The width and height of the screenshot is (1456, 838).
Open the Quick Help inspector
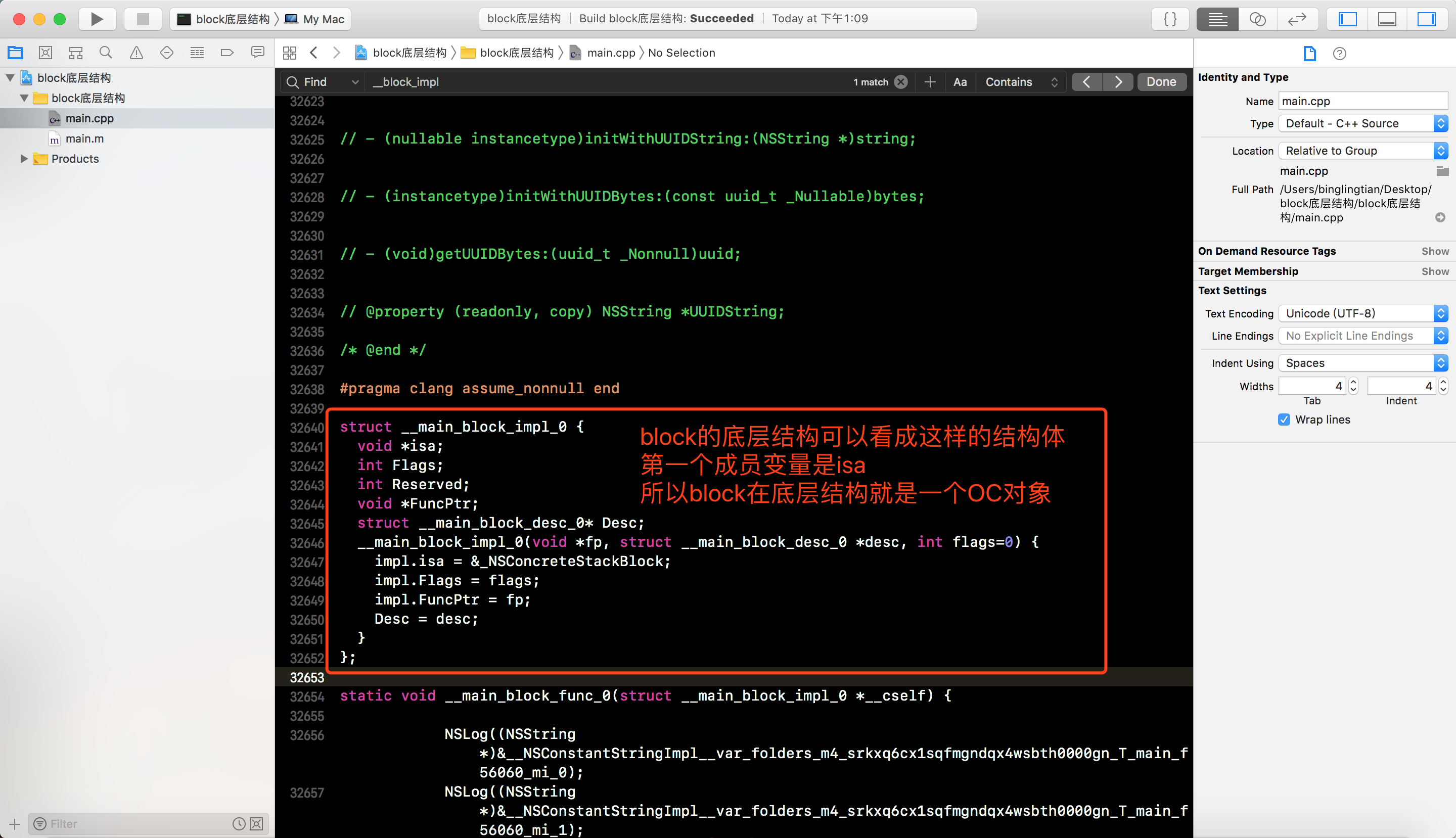pos(1339,54)
